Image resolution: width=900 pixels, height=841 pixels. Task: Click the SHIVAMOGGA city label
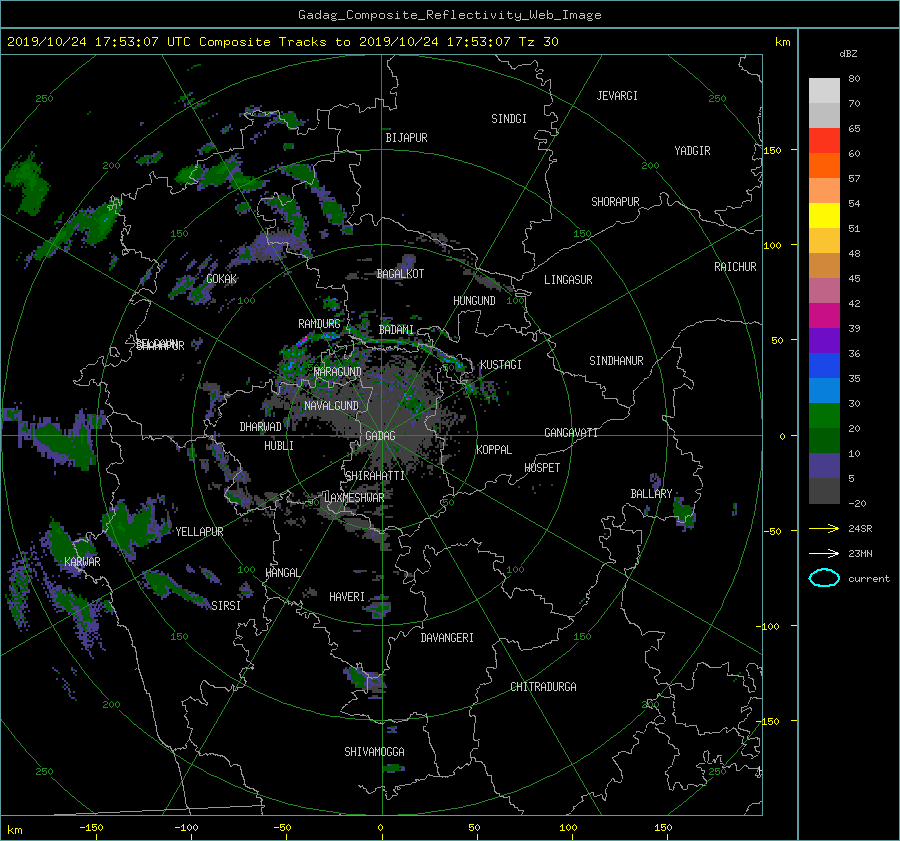tap(374, 752)
